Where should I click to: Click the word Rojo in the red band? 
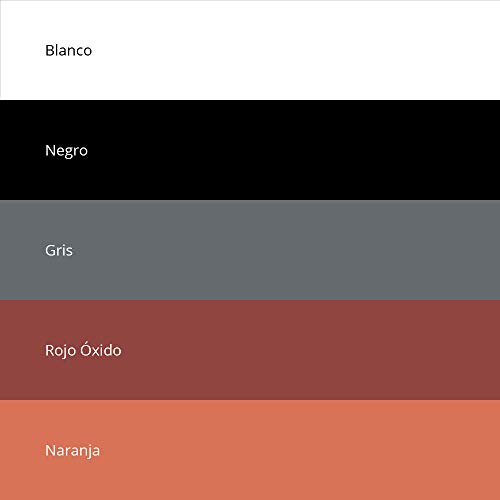[x=60, y=352]
